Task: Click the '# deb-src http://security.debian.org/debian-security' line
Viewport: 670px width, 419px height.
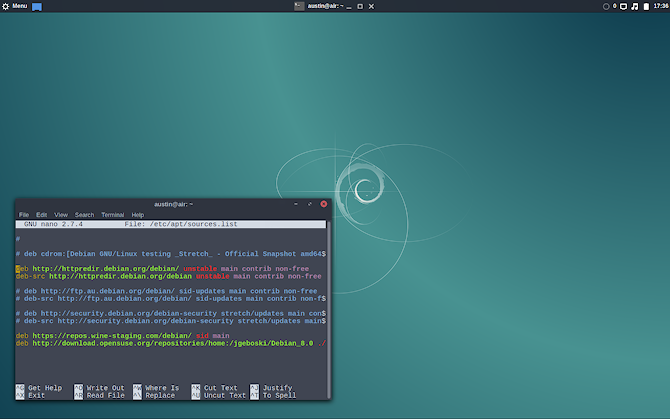Action: click(x=171, y=321)
